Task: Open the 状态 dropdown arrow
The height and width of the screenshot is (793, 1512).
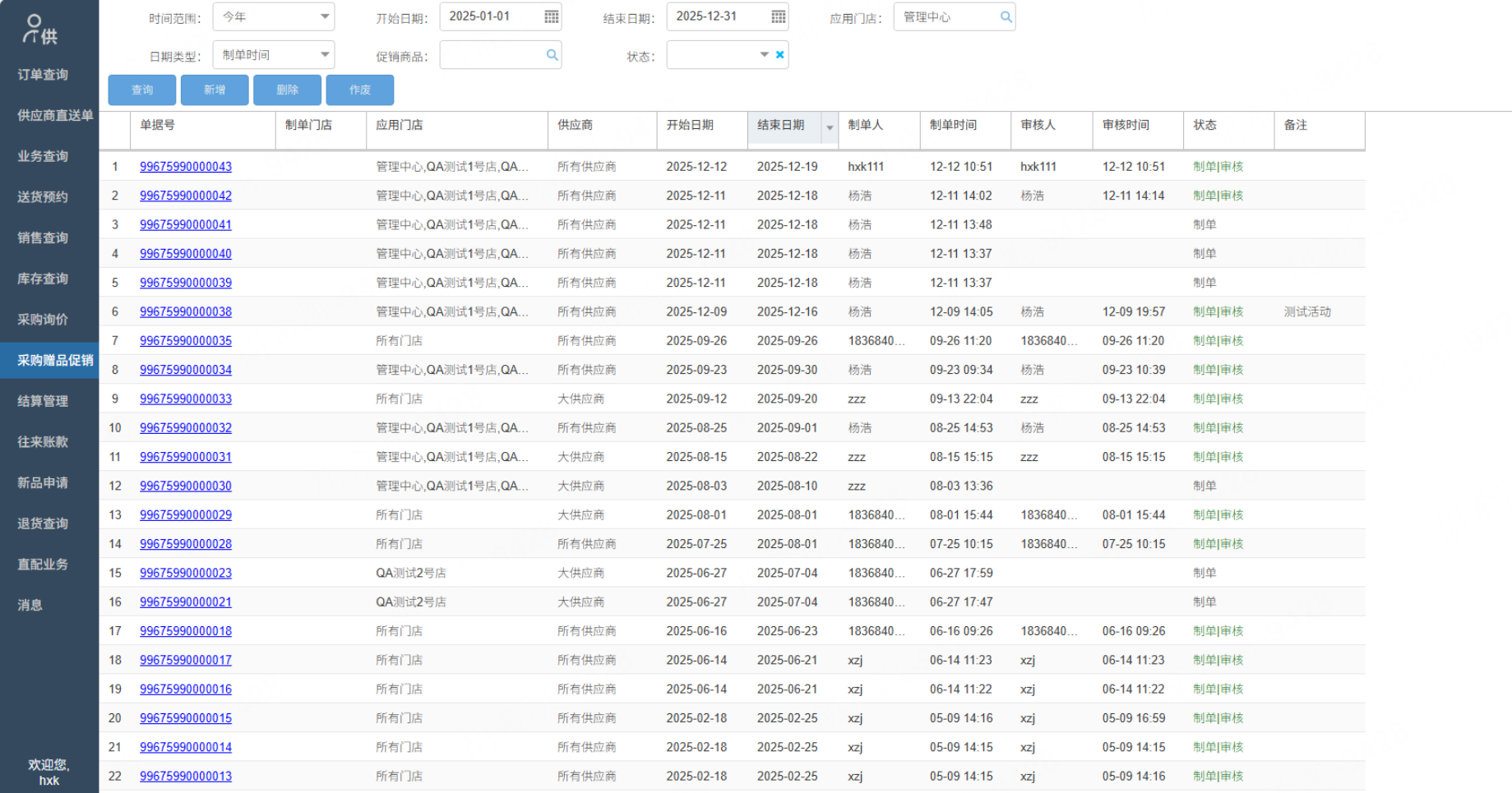Action: 764,55
